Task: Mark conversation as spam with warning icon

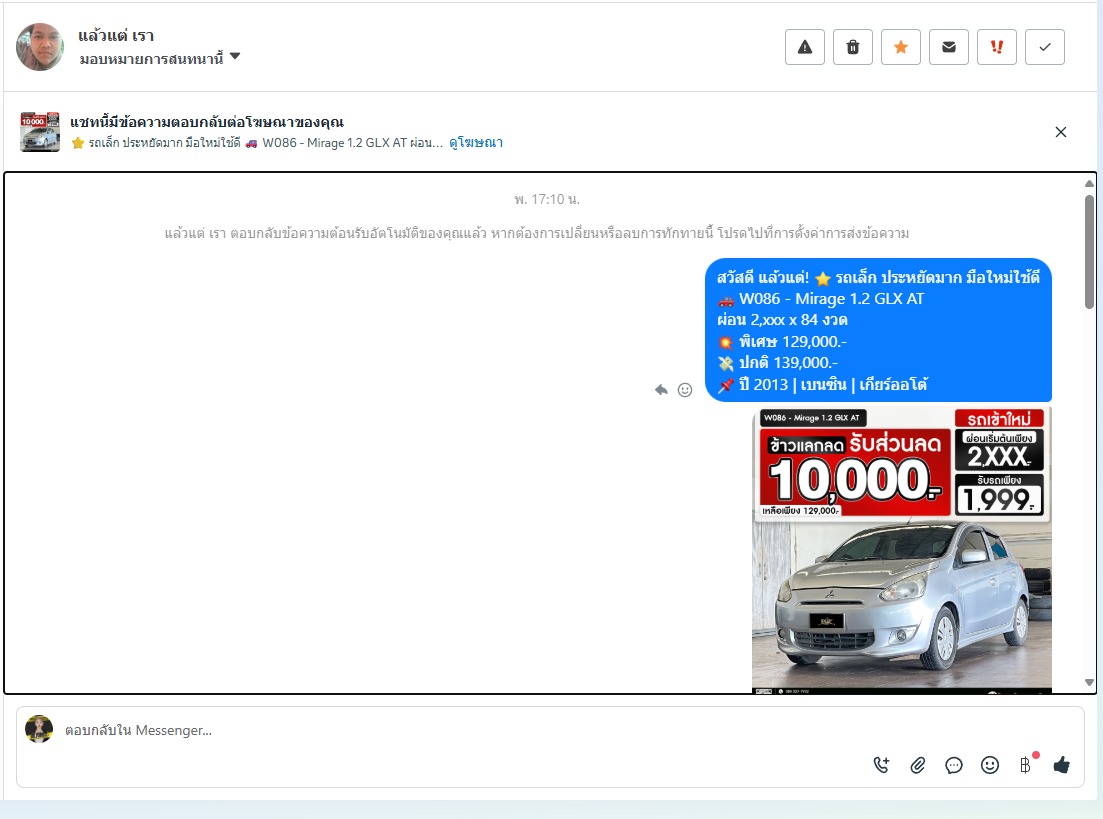Action: pyautogui.click(x=805, y=47)
